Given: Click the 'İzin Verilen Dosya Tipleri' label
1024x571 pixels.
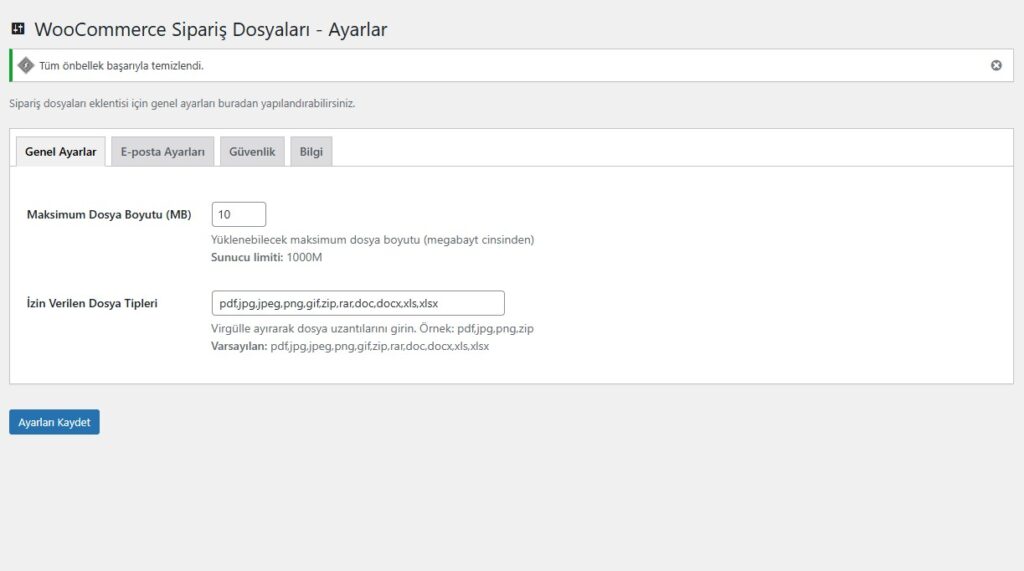Looking at the screenshot, I should point(92,303).
